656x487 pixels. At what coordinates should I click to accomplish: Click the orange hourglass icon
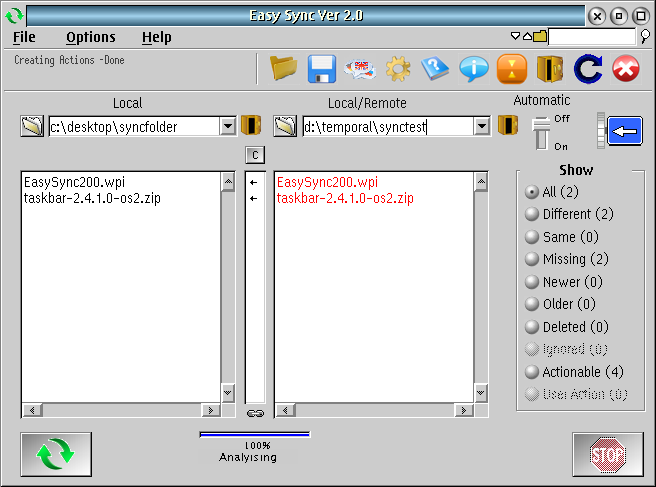pos(512,69)
